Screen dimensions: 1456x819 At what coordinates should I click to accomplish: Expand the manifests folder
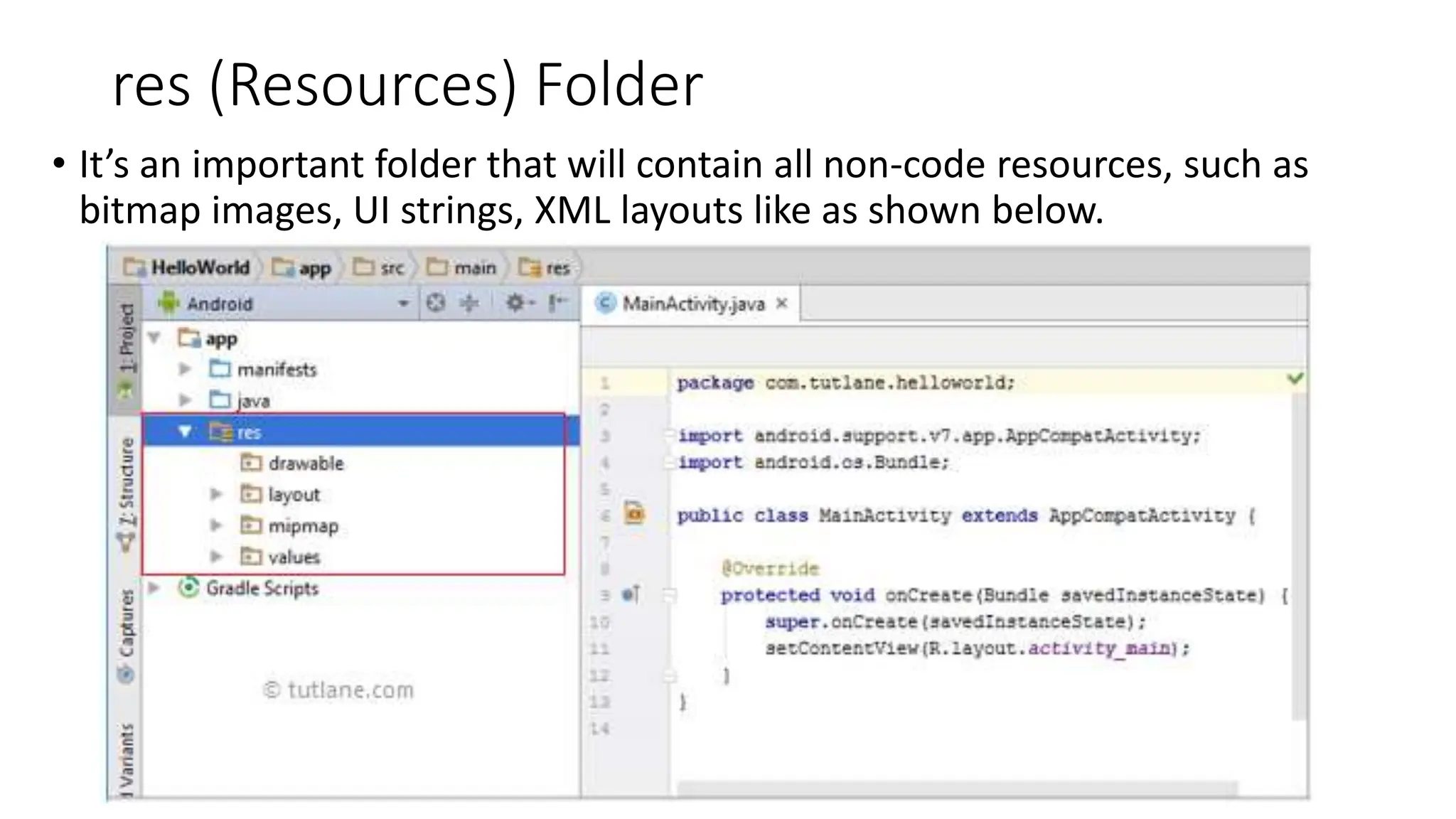[185, 369]
